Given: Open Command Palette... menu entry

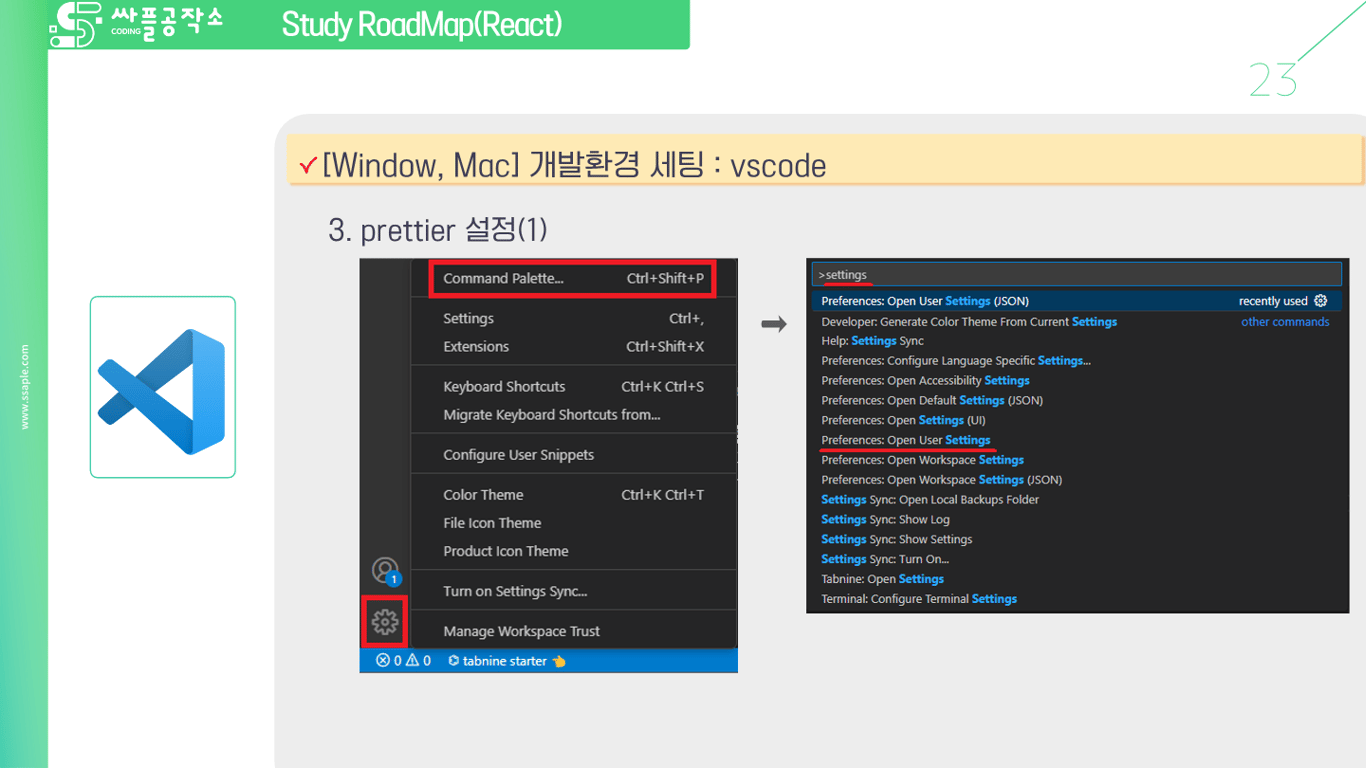Looking at the screenshot, I should (573, 278).
